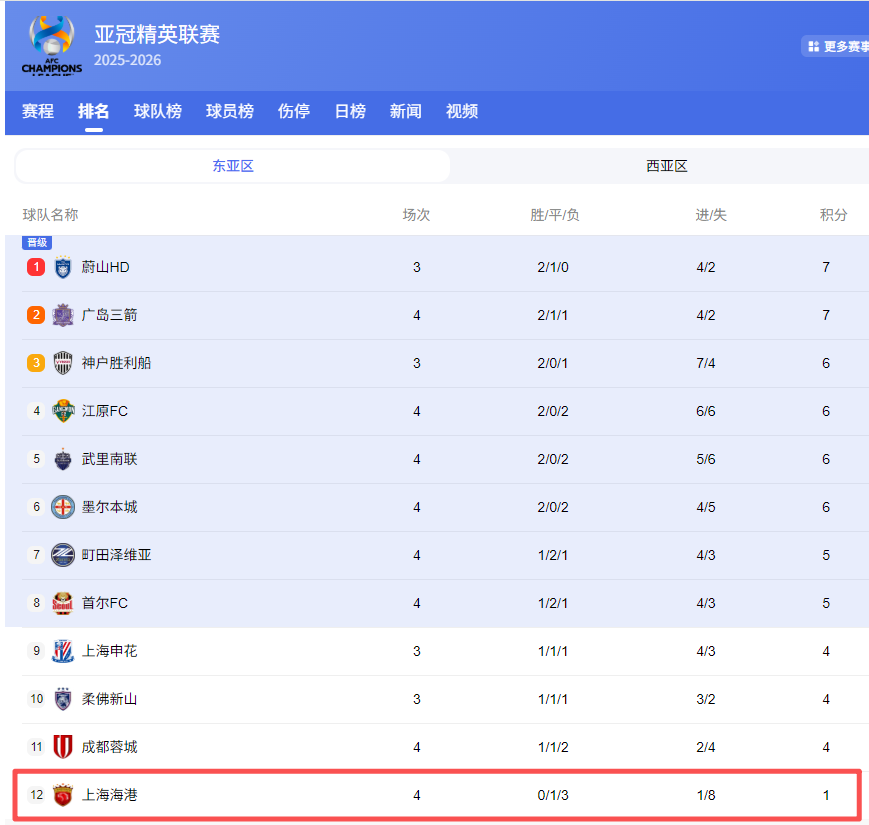This screenshot has height=825, width=869.
Task: Click 蔚山HD record 2/1/0
Action: [553, 267]
